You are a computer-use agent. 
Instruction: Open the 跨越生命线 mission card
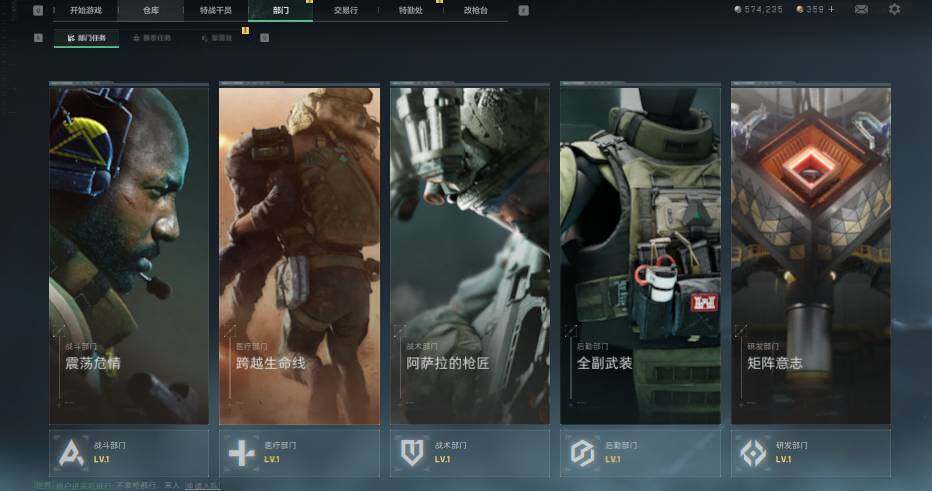click(300, 254)
